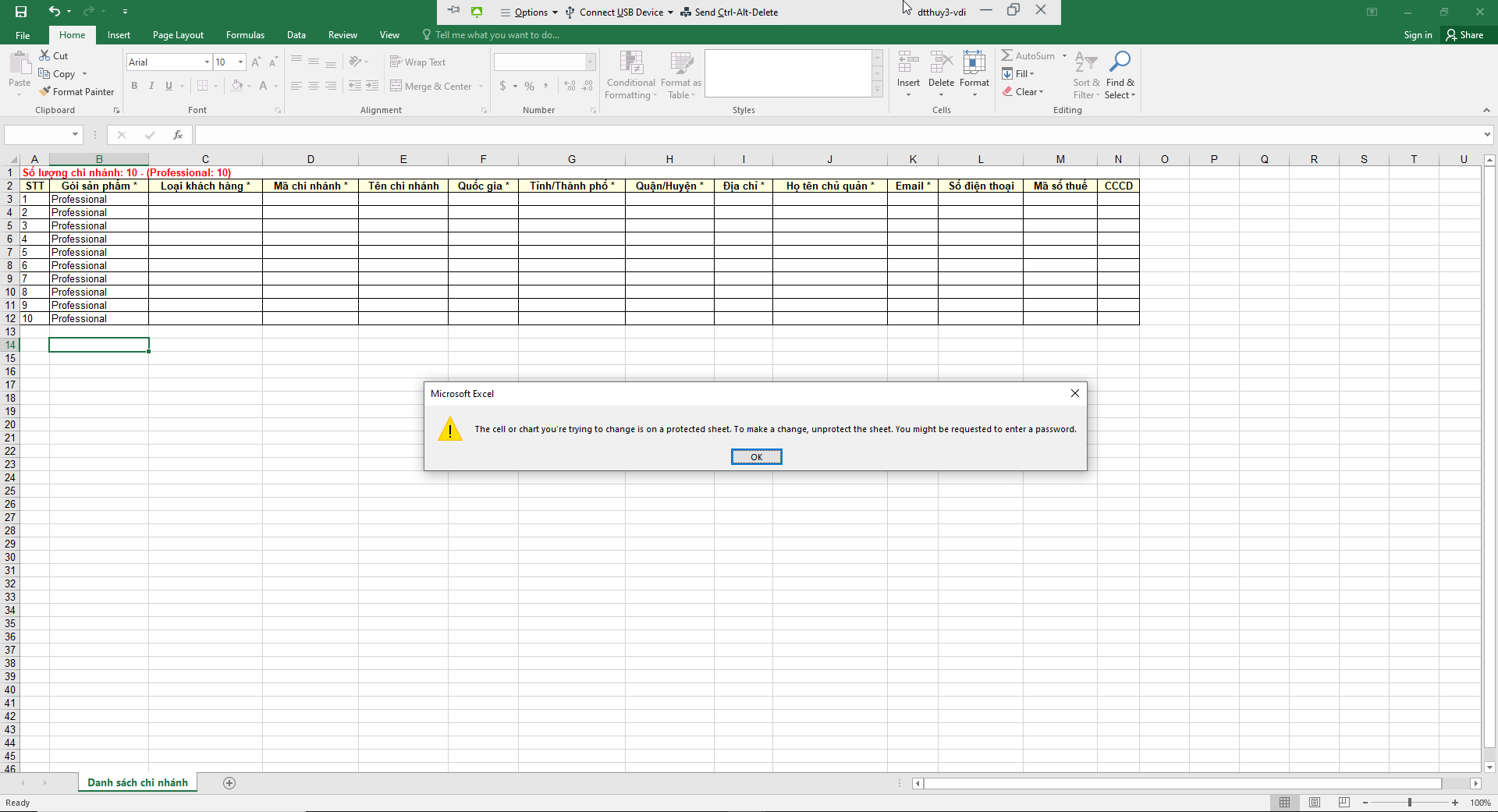
Task: Toggle Align Right alignment
Action: (x=331, y=86)
